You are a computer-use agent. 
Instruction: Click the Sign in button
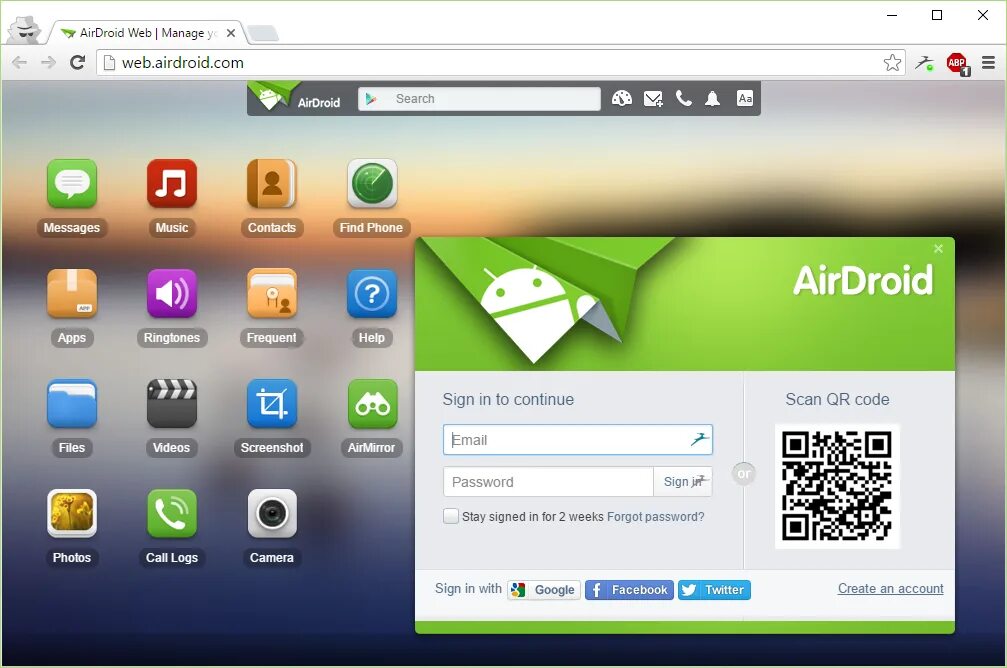(683, 482)
